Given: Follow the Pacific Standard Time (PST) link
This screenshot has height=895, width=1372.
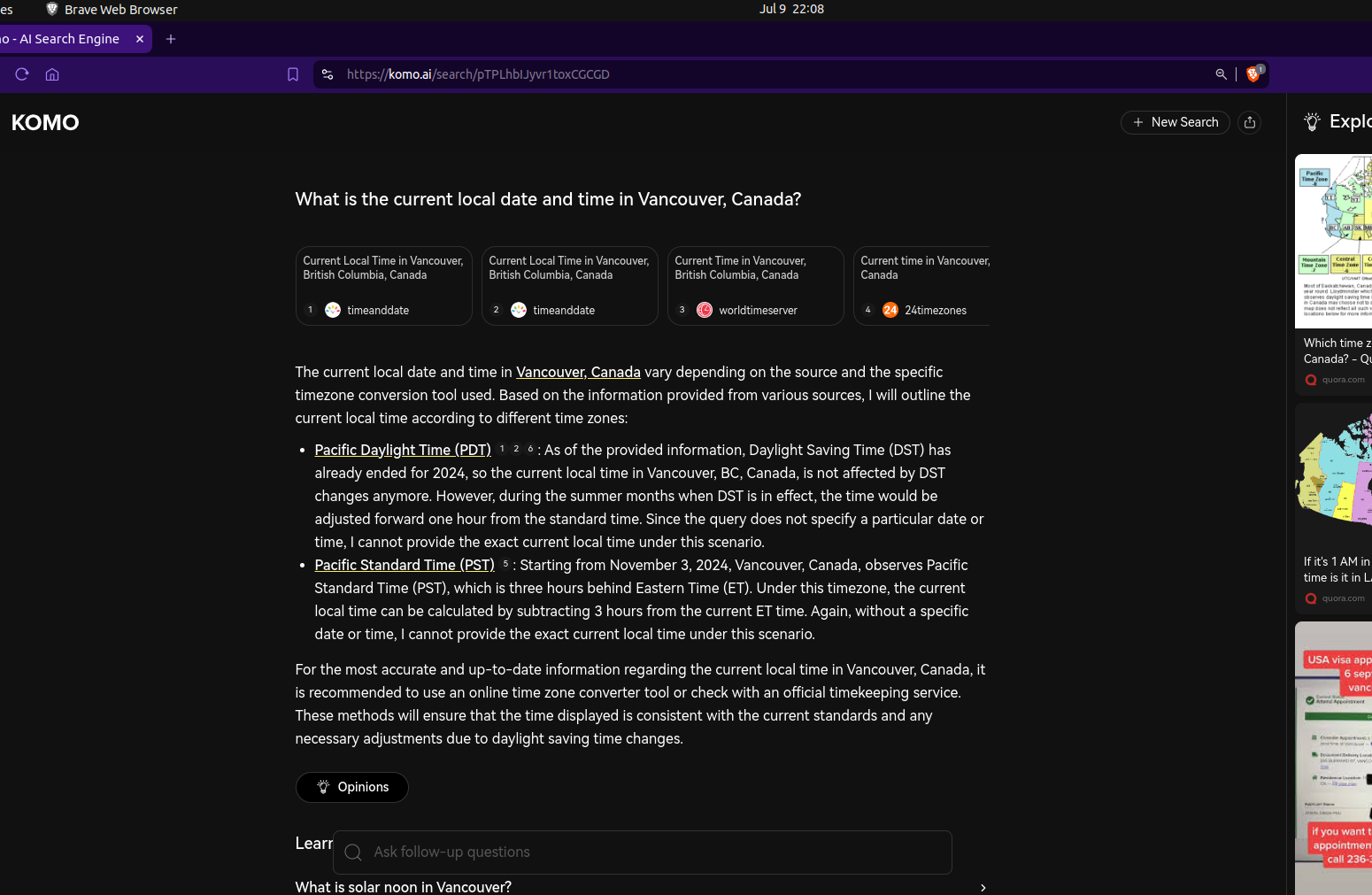Looking at the screenshot, I should (x=405, y=565).
